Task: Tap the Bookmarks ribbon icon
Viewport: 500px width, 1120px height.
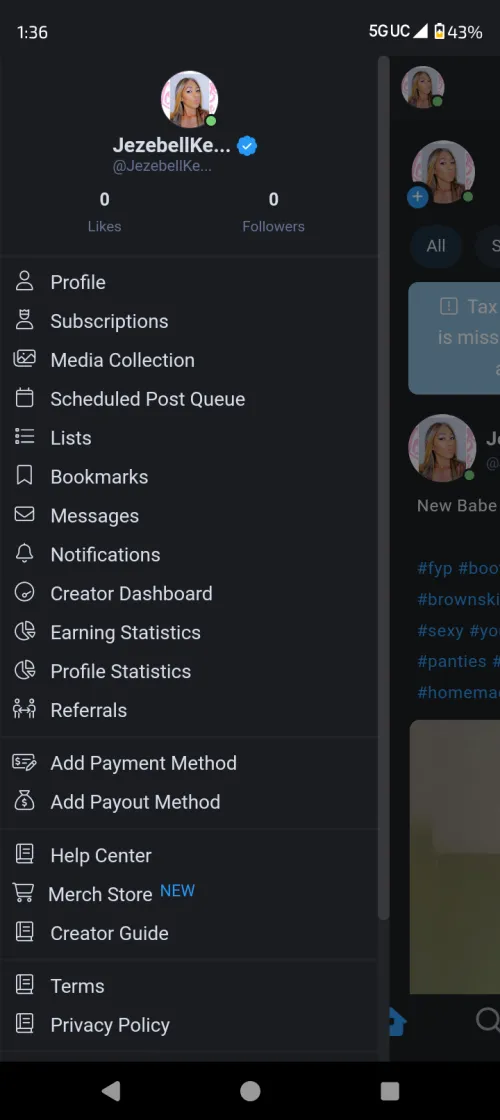Action: point(24,476)
